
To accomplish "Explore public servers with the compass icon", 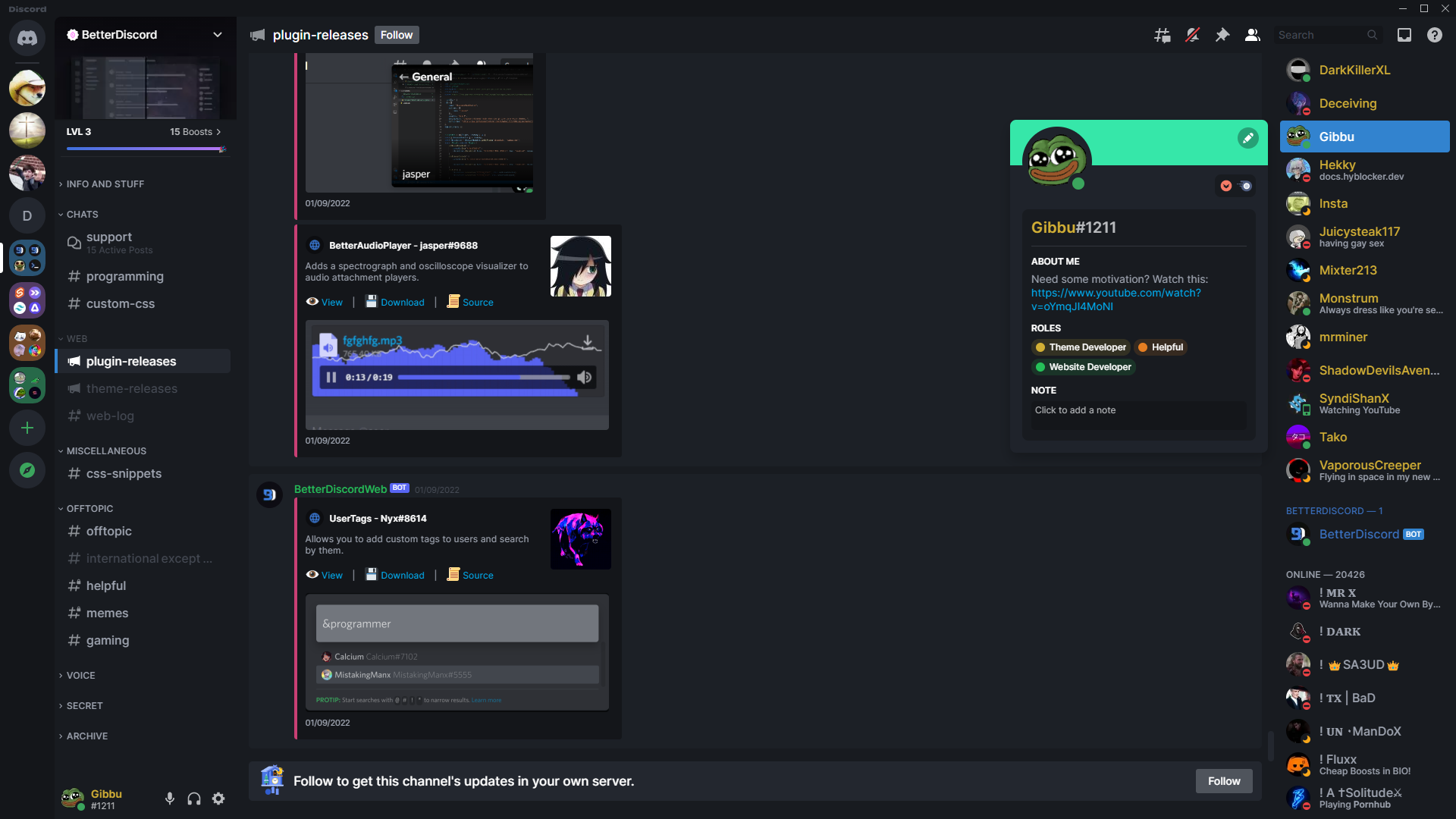I will click(x=27, y=470).
